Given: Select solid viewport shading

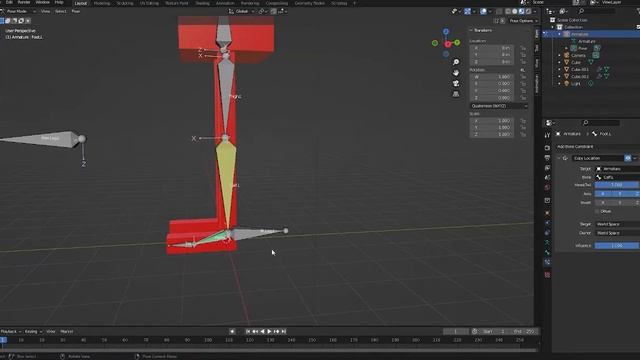Looking at the screenshot, I should [x=515, y=11].
